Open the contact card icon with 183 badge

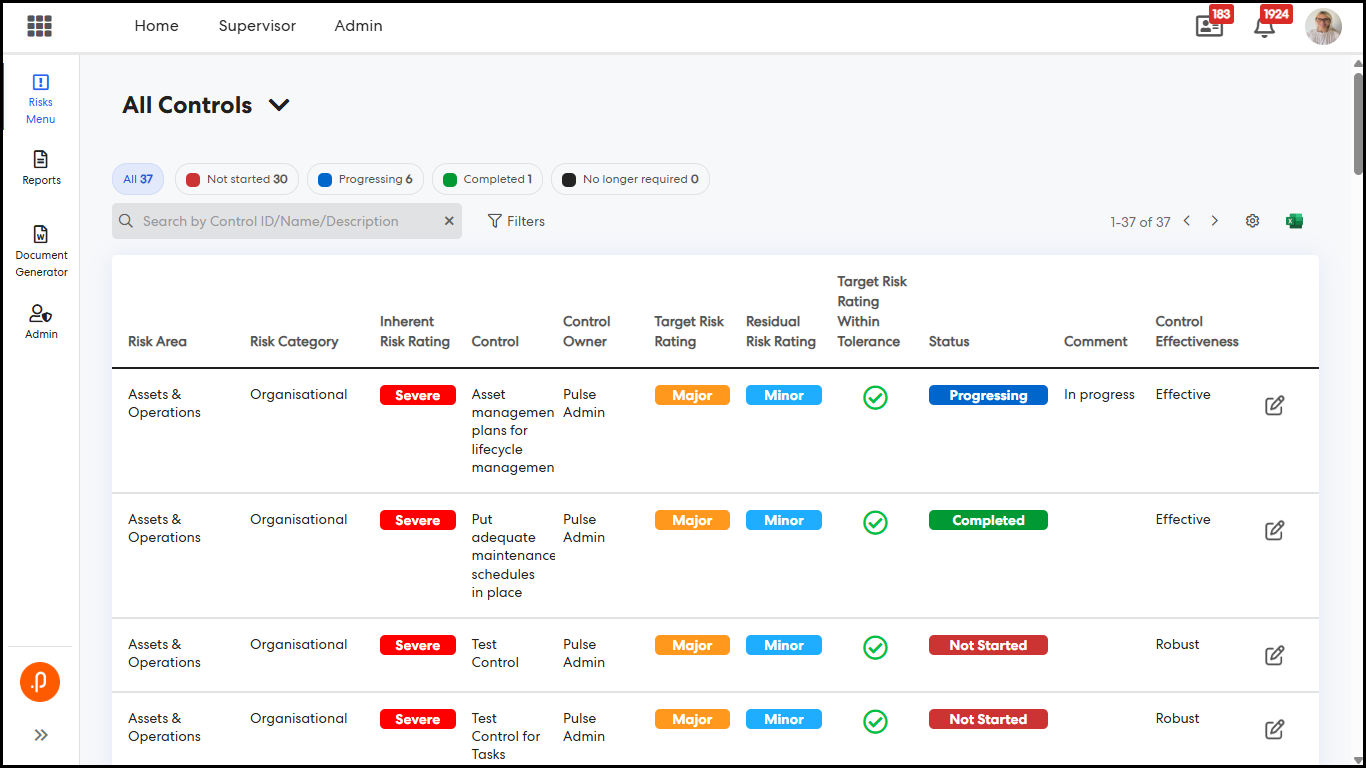(1209, 27)
